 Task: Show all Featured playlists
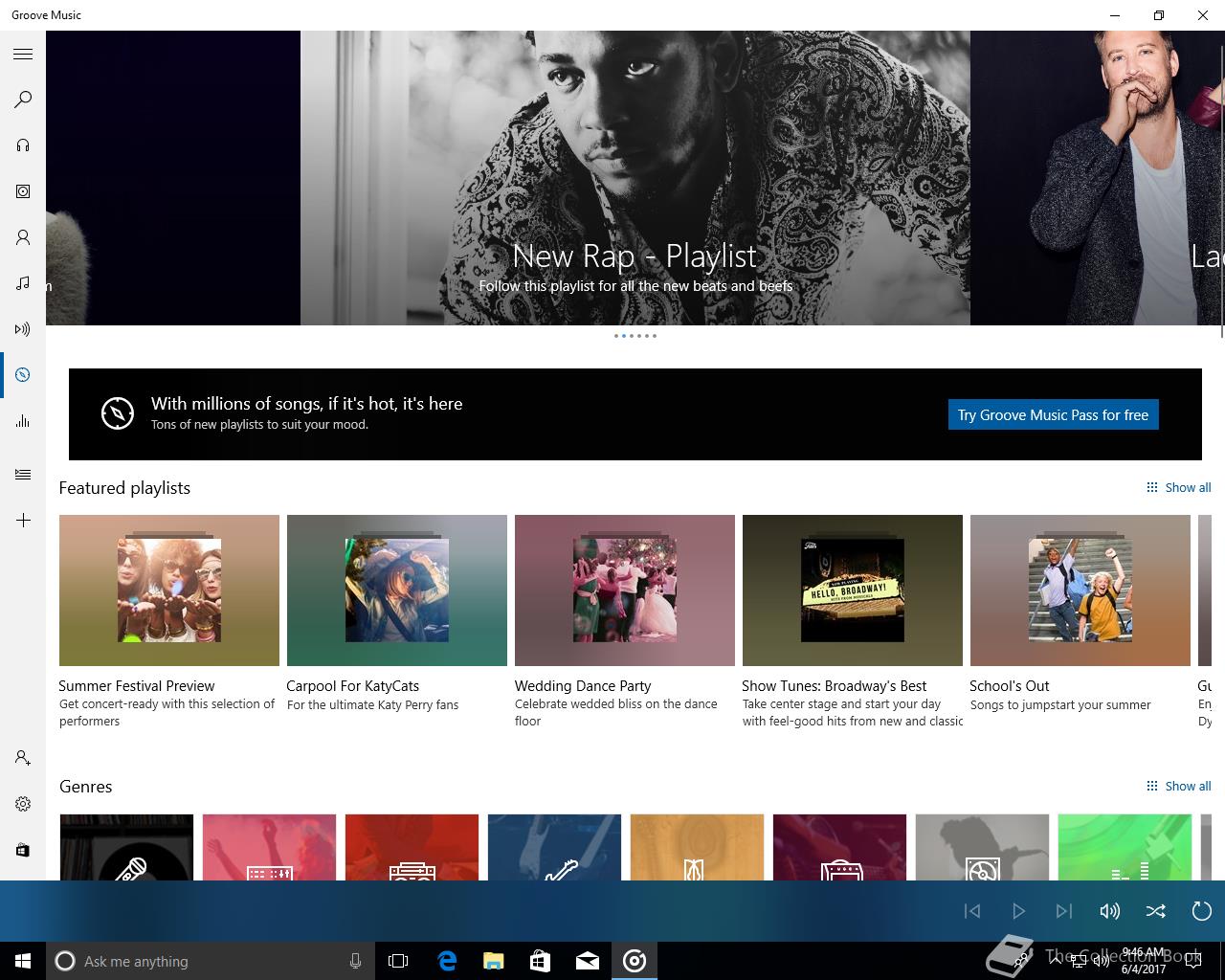1179,487
